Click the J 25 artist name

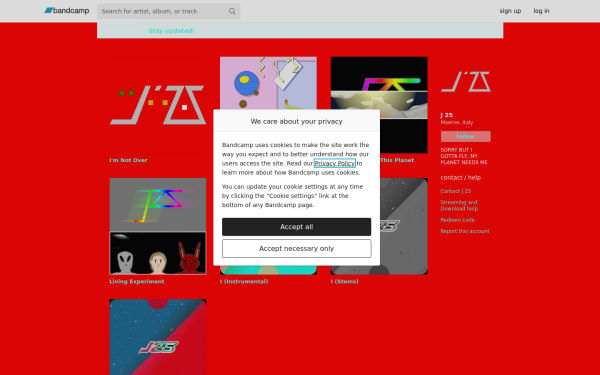[447, 115]
